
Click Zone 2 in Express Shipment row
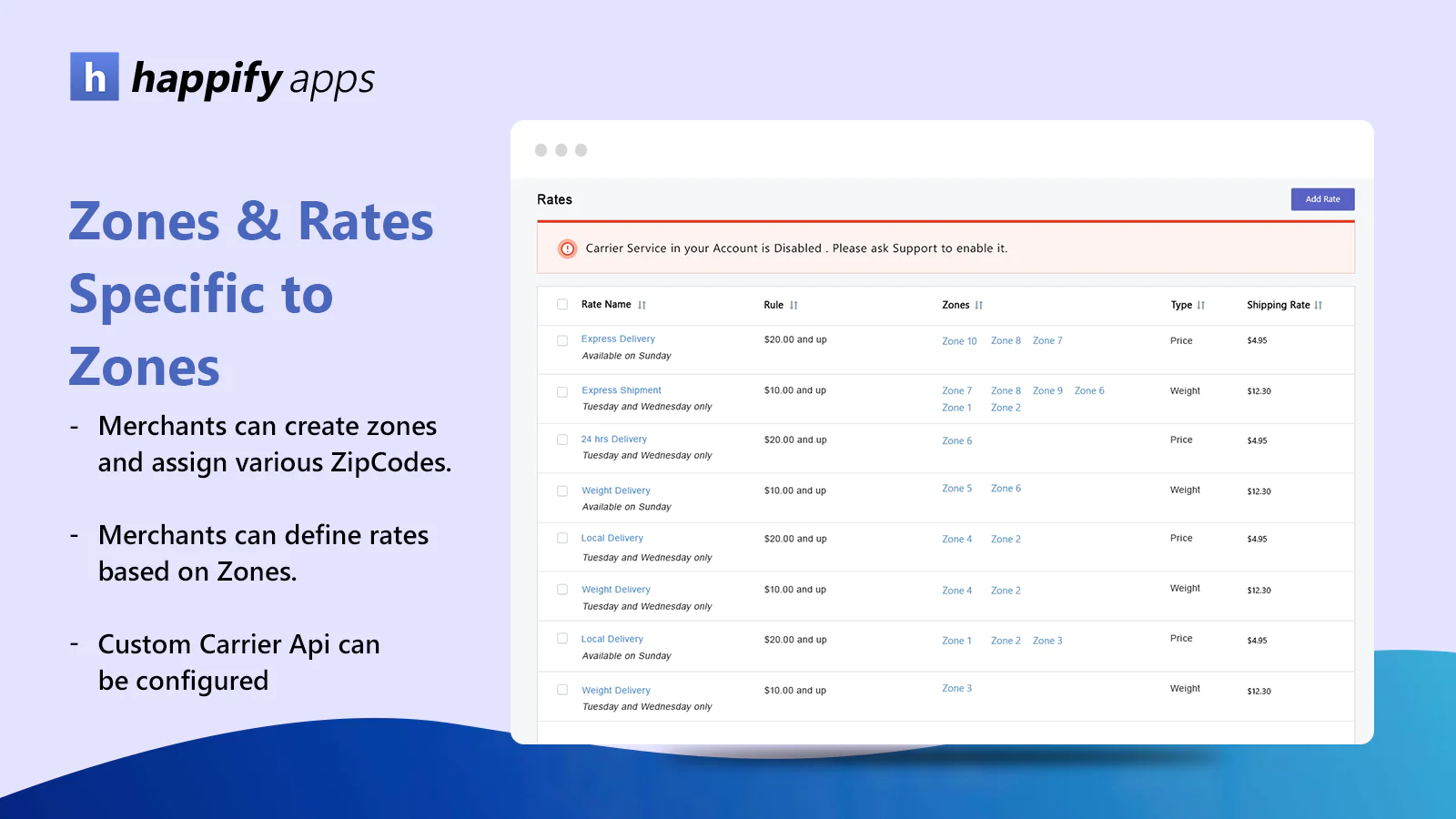[x=1006, y=408]
